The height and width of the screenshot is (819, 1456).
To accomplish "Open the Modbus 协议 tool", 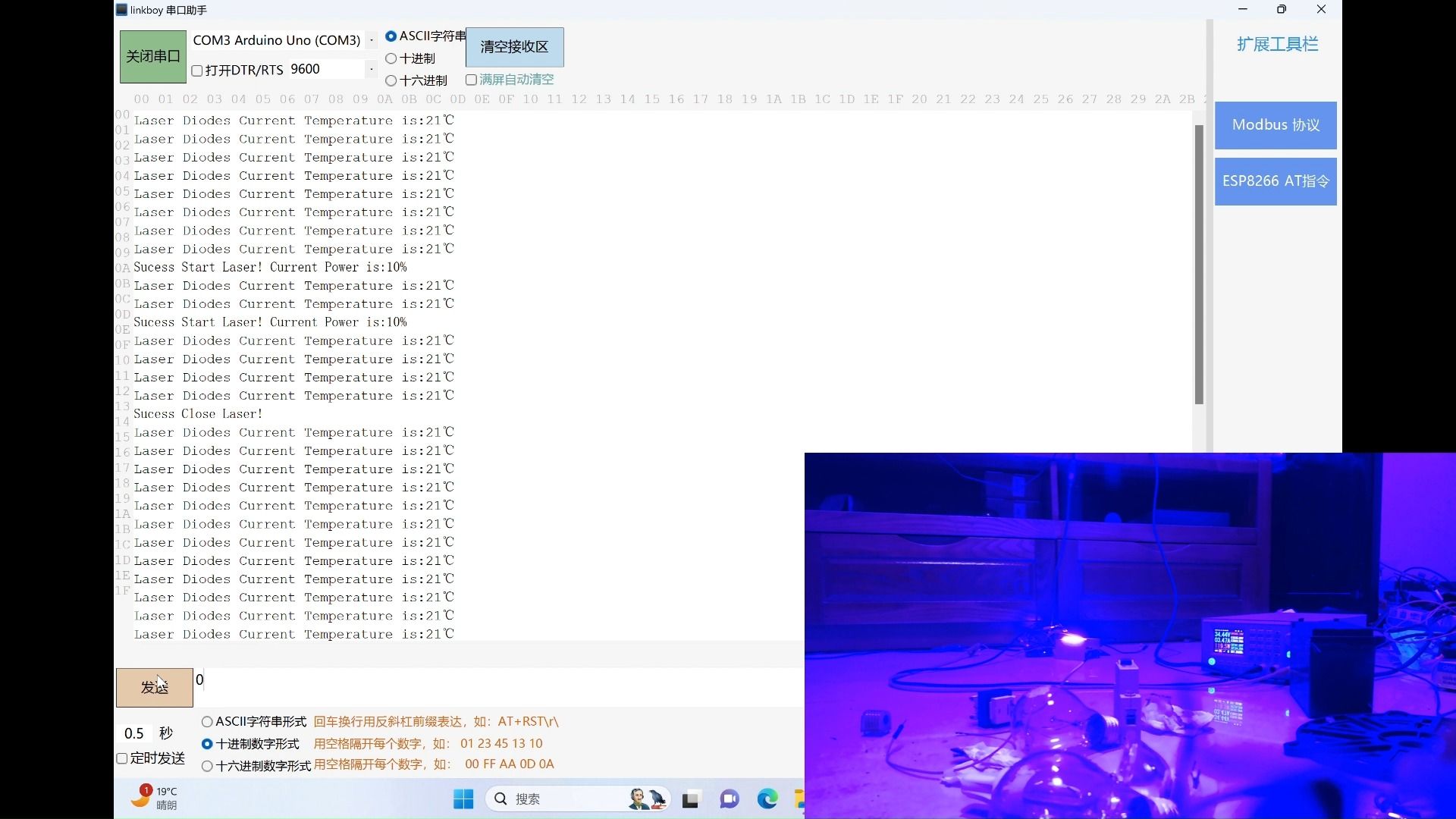I will pyautogui.click(x=1276, y=125).
